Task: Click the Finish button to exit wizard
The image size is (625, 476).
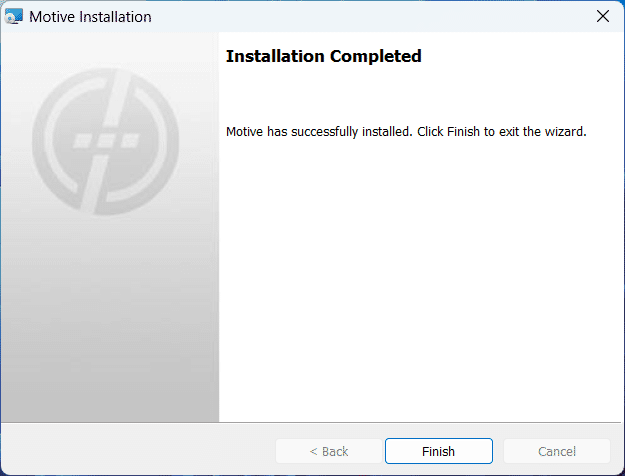Action: click(x=438, y=451)
